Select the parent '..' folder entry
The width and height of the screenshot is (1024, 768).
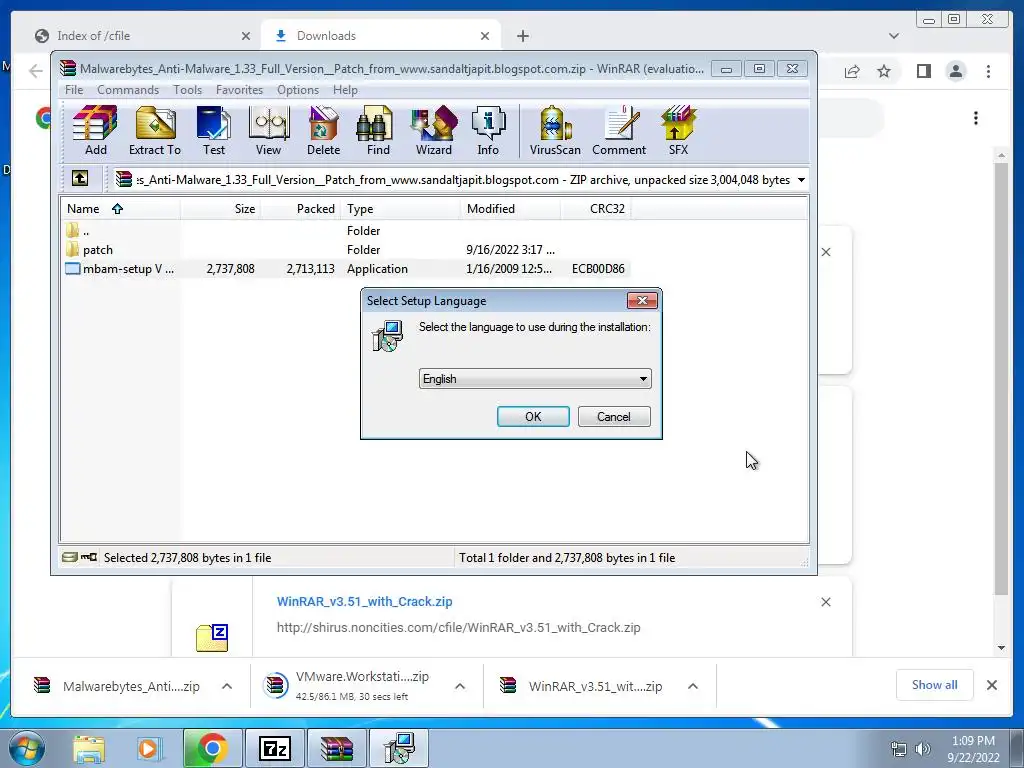pyautogui.click(x=78, y=231)
